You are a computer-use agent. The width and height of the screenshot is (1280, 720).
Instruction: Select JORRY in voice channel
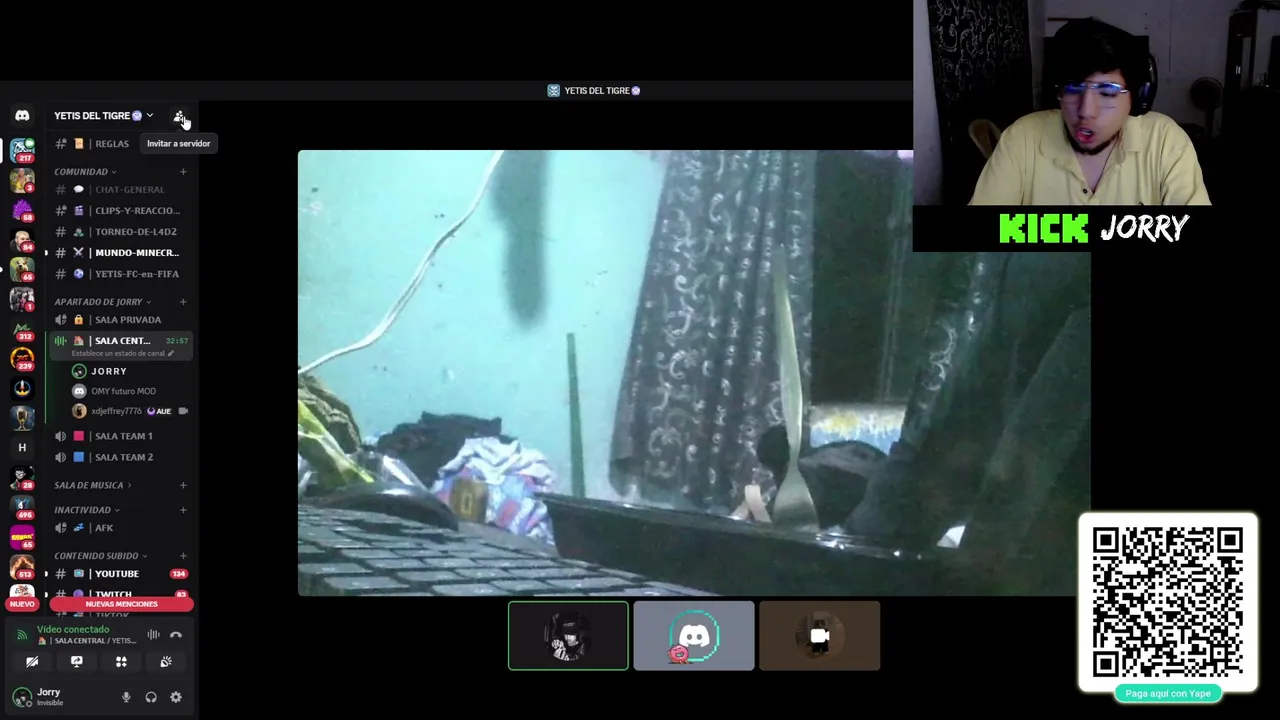[x=130, y=371]
